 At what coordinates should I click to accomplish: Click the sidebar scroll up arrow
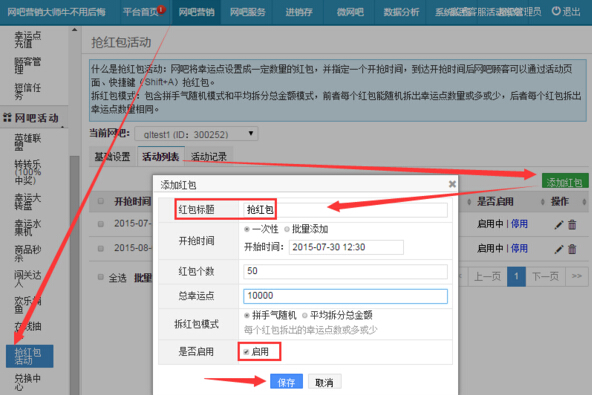pyautogui.click(x=74, y=30)
